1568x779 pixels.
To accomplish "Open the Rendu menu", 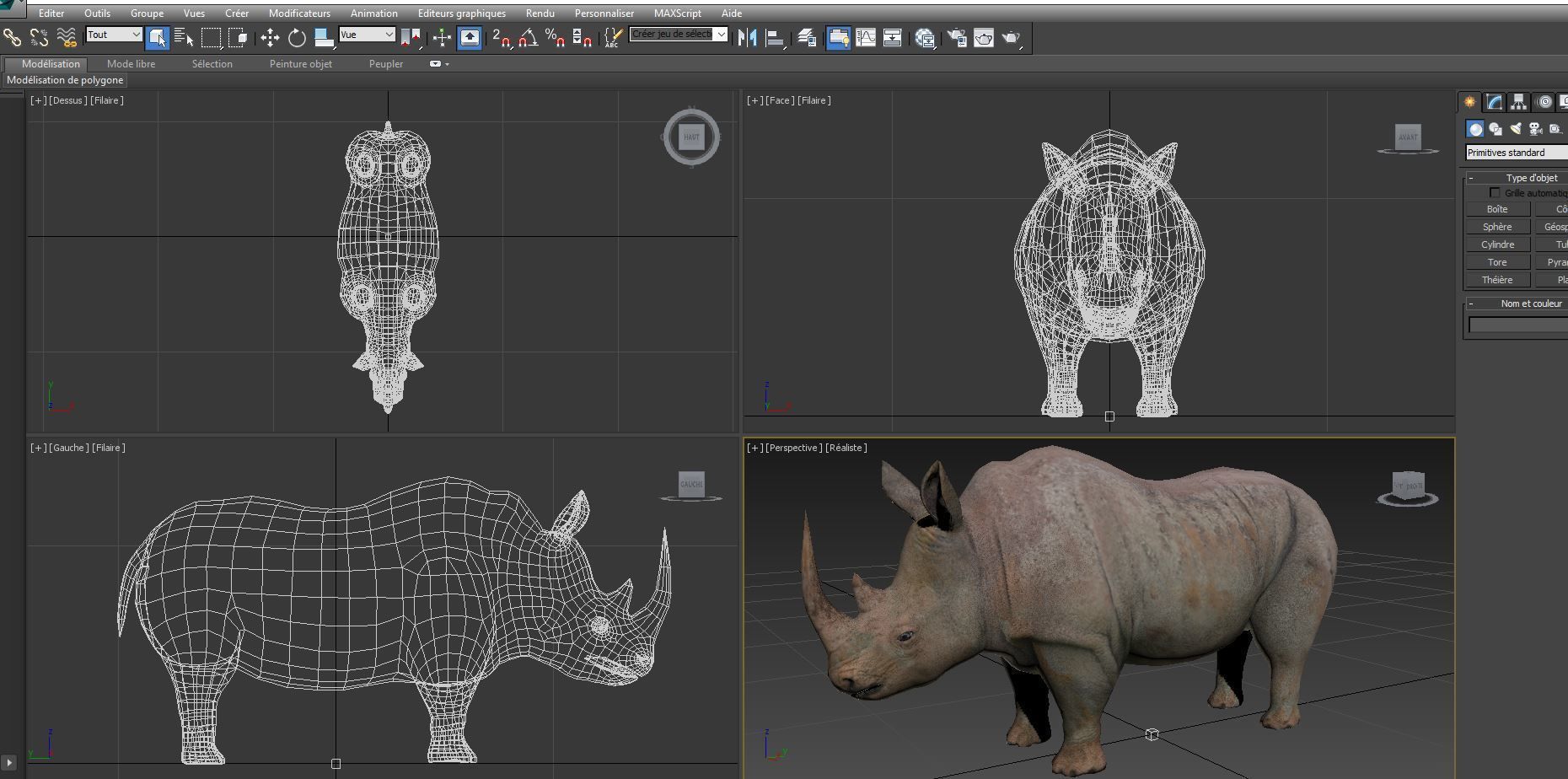I will point(540,13).
